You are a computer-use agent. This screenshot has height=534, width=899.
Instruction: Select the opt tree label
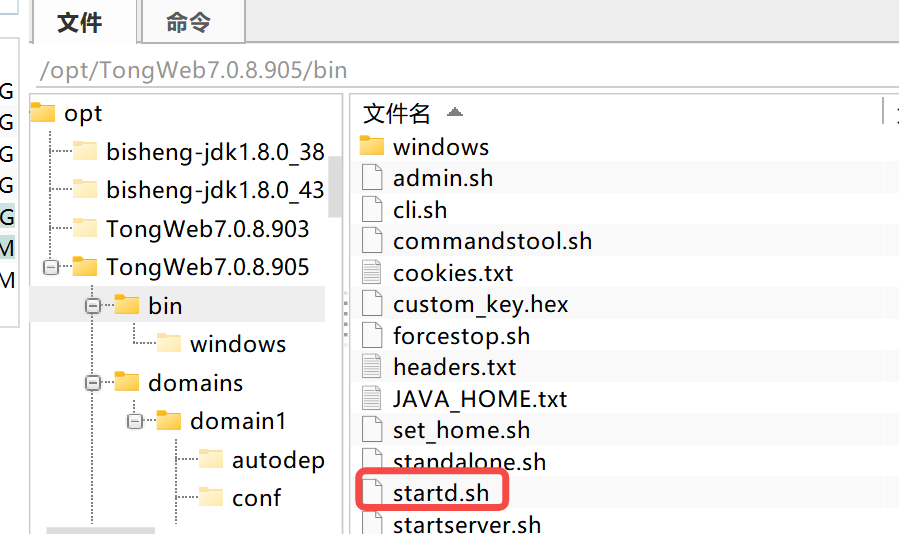(x=83, y=114)
